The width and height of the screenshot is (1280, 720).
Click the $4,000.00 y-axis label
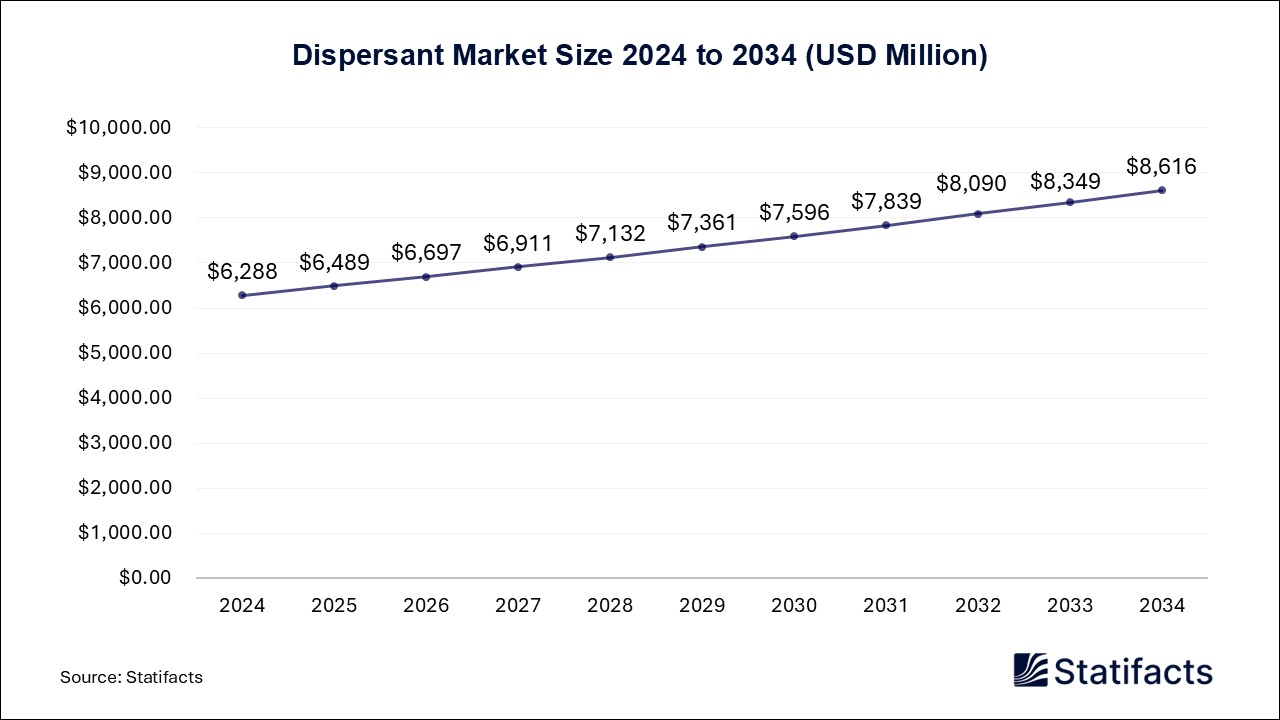tap(124, 398)
